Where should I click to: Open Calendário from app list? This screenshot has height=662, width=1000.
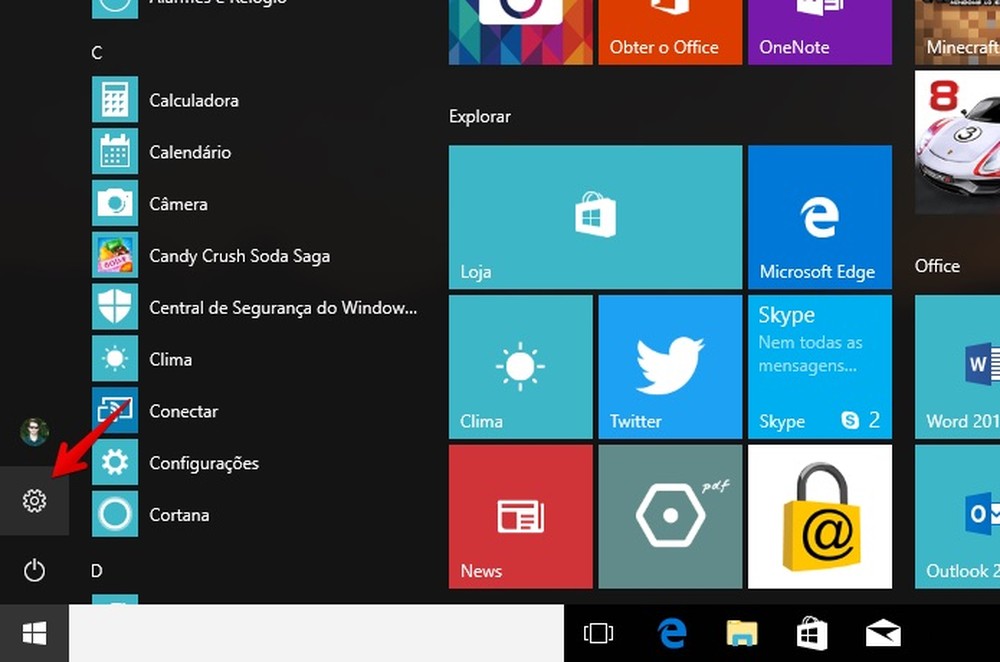coord(255,151)
